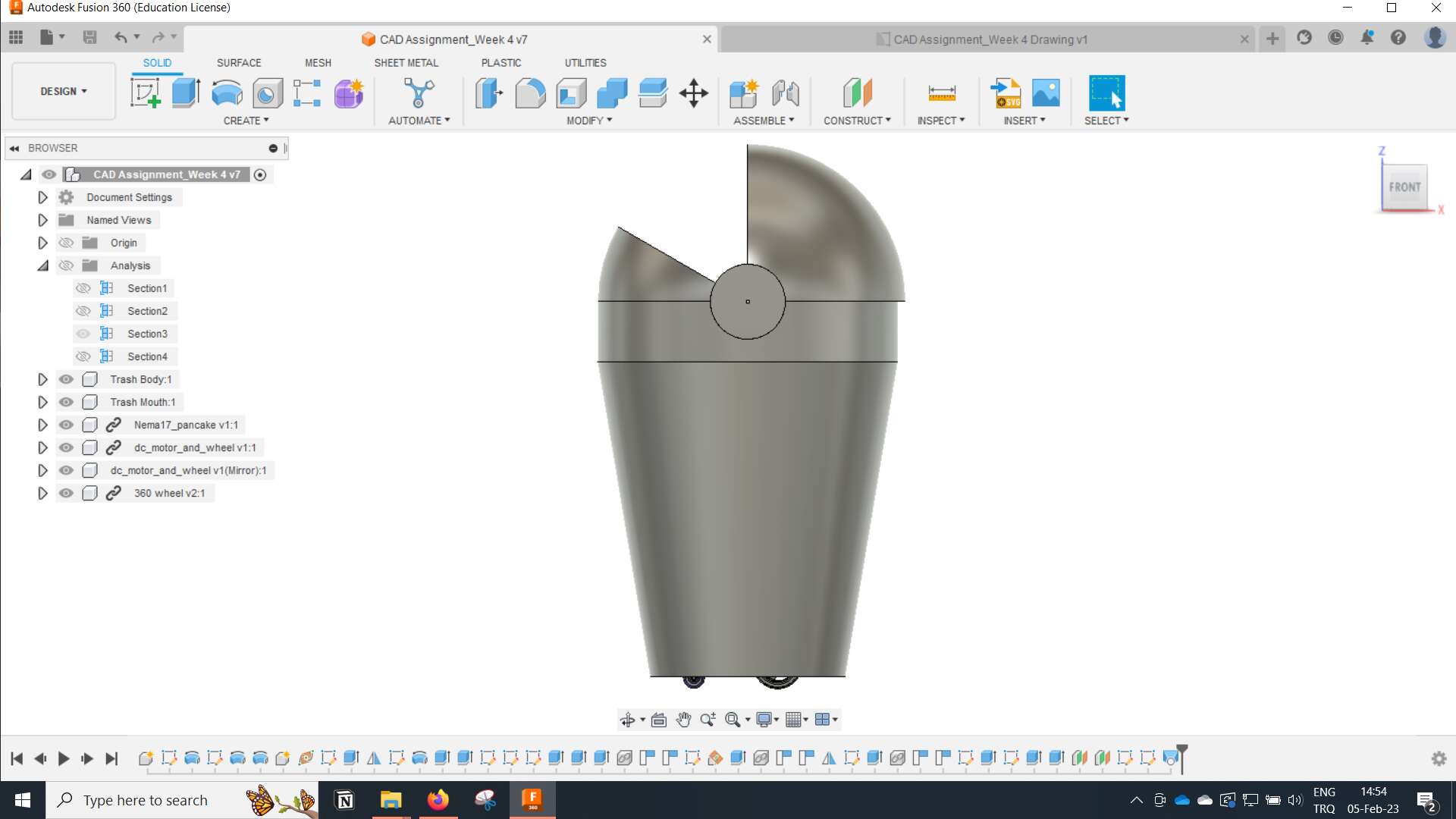Toggle visibility of Trash Body:1
Image resolution: width=1456 pixels, height=819 pixels.
(x=67, y=379)
